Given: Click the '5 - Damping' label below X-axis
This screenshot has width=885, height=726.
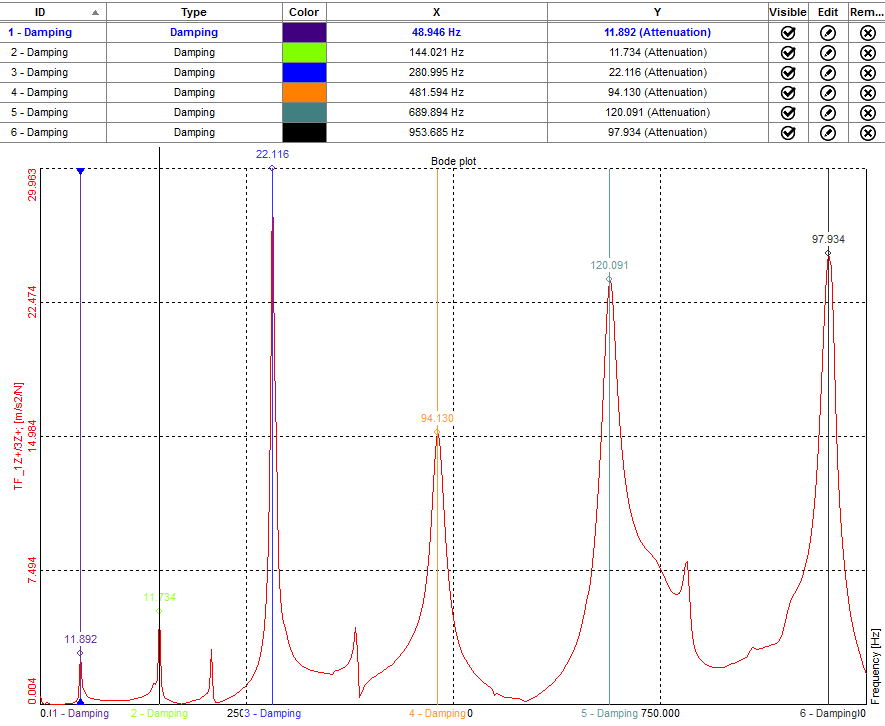Looking at the screenshot, I should click(610, 714).
